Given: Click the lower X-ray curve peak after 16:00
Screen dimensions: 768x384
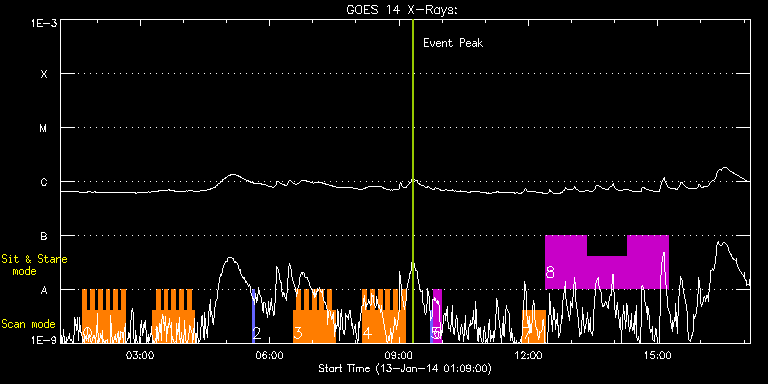Looking at the screenshot, I should coord(720,242).
